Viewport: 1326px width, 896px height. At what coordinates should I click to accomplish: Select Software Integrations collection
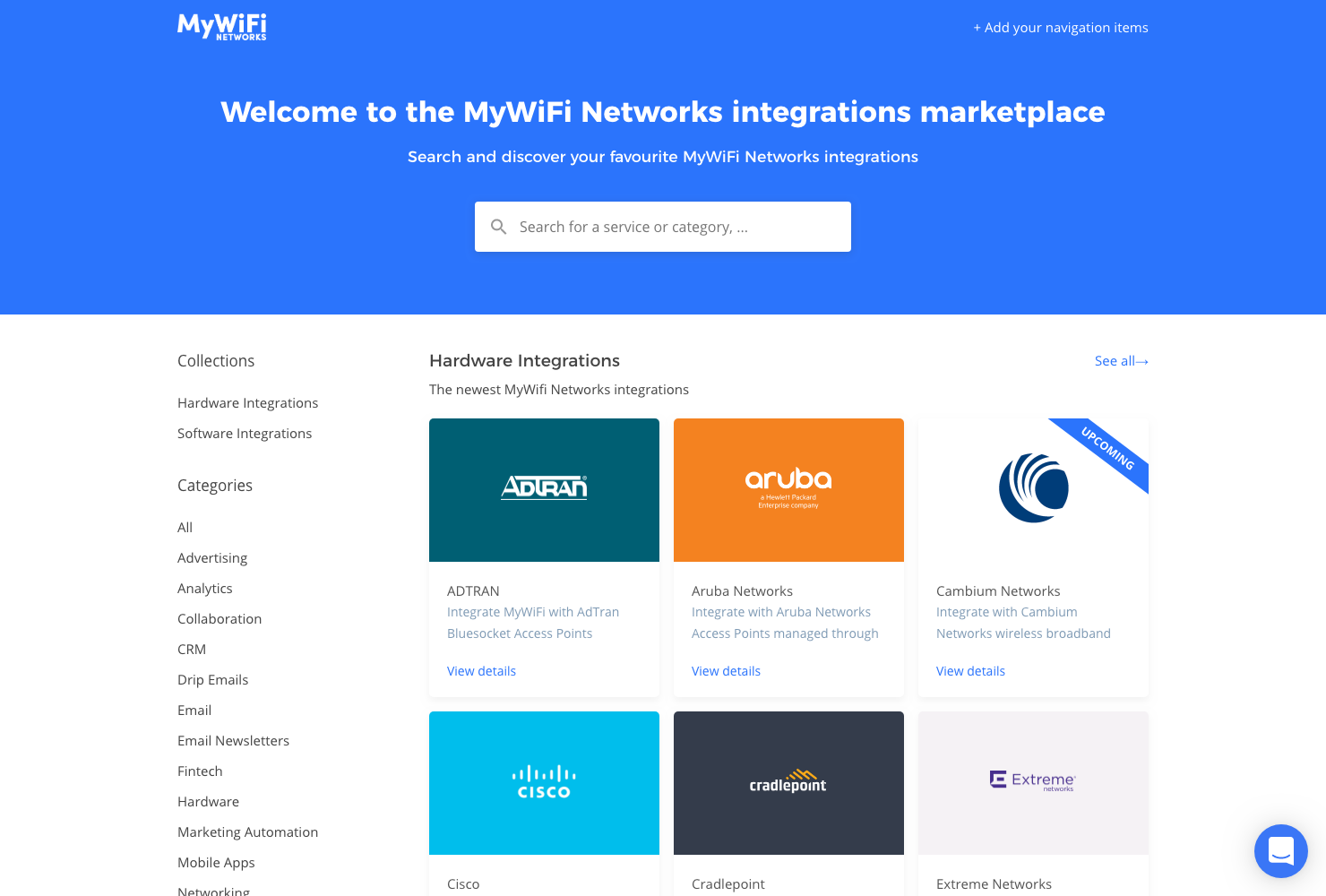click(245, 434)
